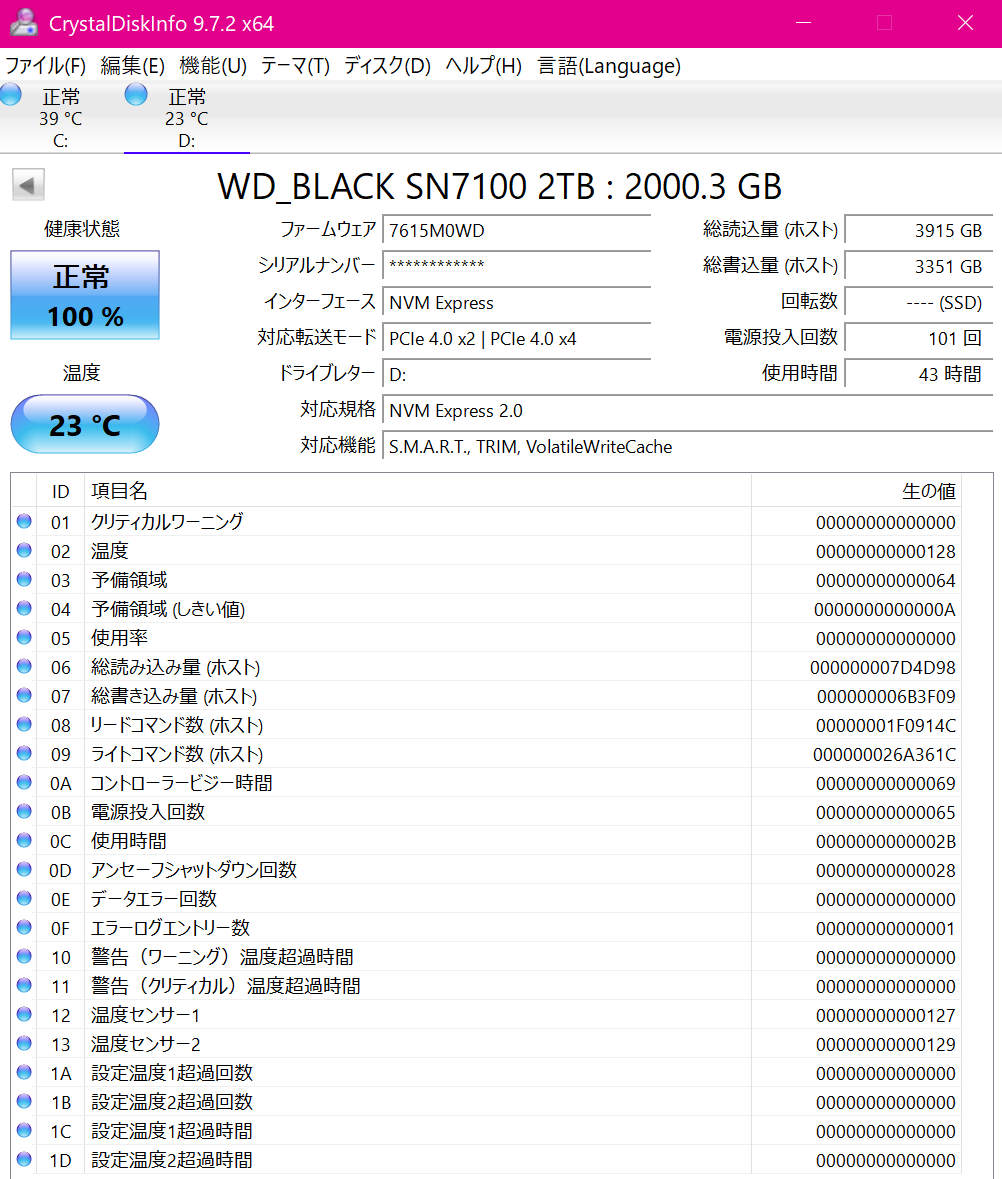Click status orb of row 07 総書き込み量
1002x1179 pixels.
[24, 696]
